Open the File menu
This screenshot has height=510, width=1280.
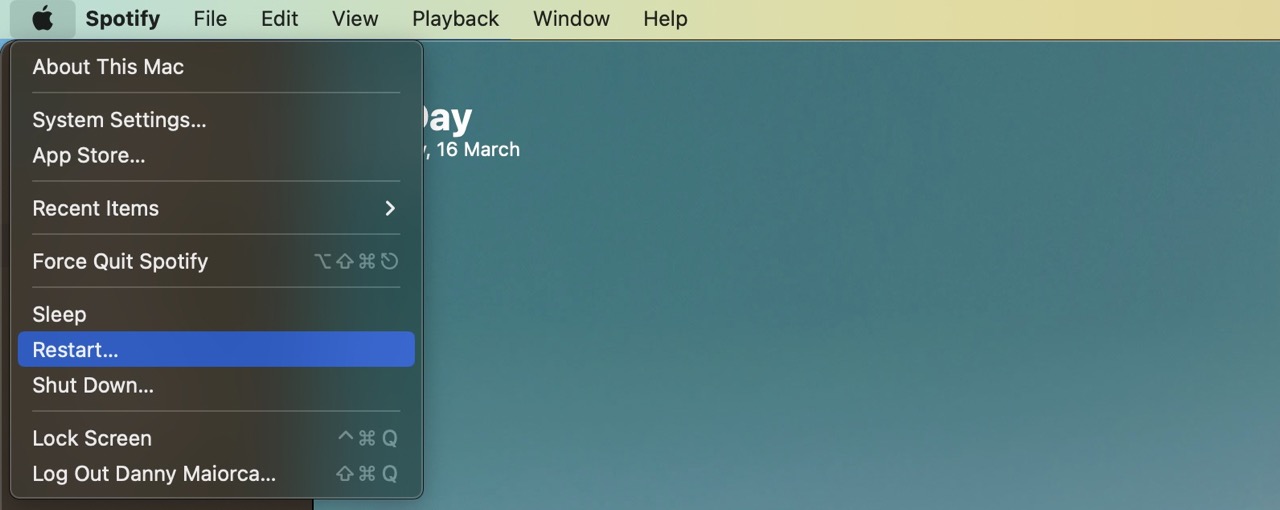(210, 19)
